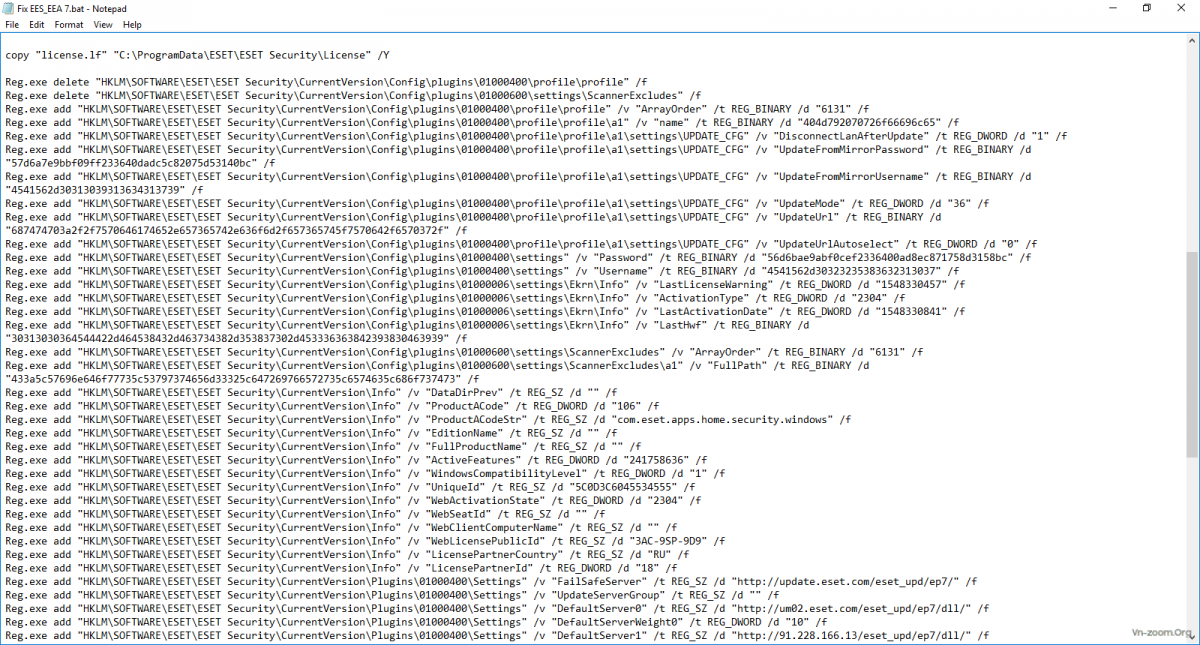Open the Format menu
1200x645 pixels.
coord(69,24)
